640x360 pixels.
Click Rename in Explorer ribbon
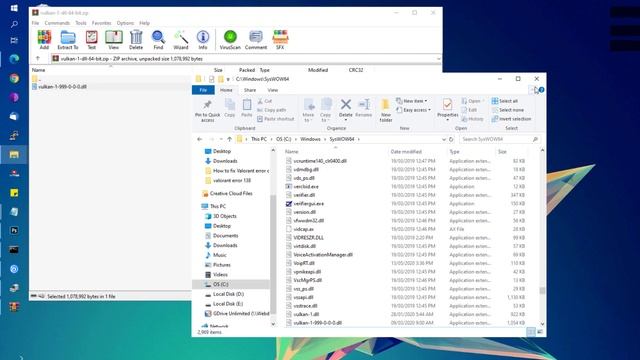[363, 109]
